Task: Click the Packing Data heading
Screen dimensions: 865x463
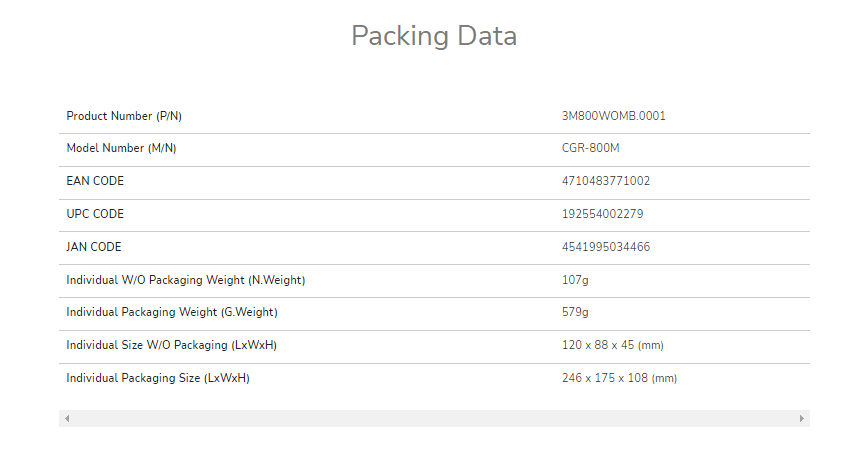Action: tap(434, 35)
